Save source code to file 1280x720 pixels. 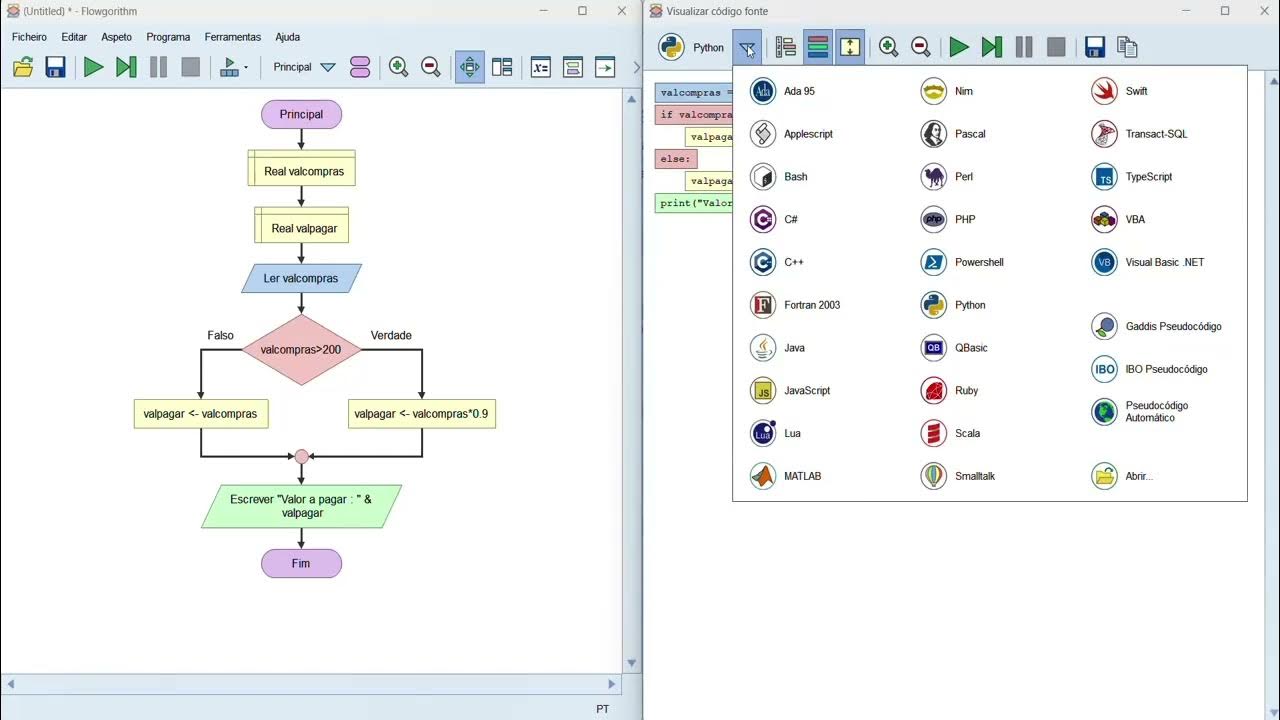[x=1094, y=47]
